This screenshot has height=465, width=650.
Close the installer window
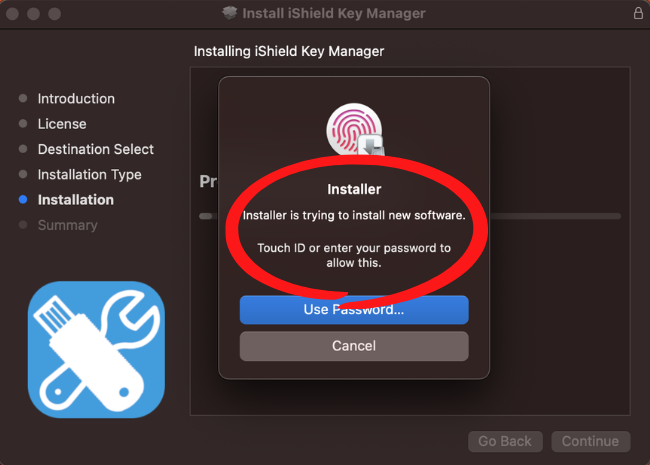[12, 14]
